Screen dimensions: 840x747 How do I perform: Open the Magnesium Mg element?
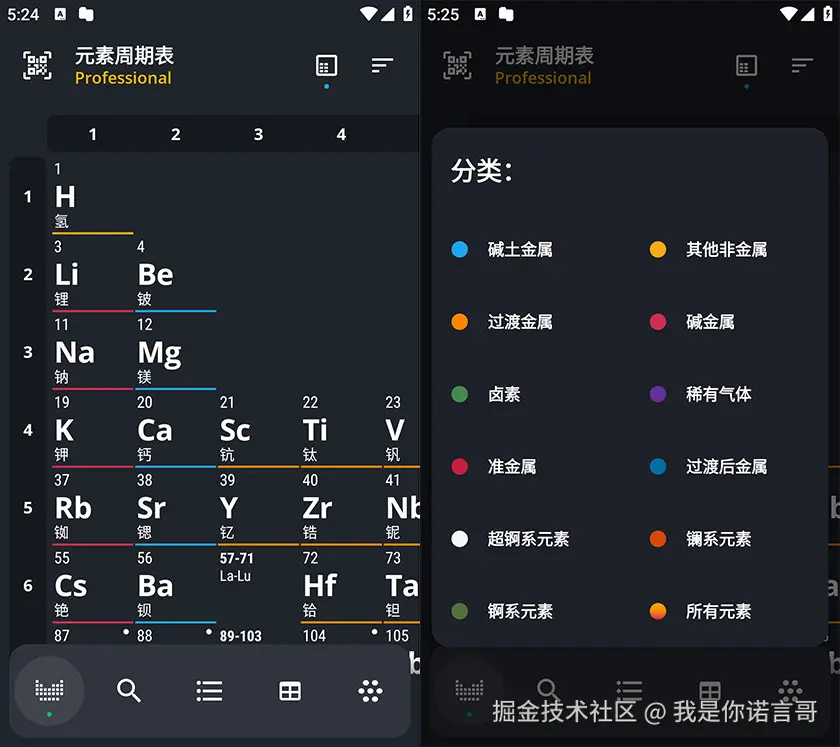tap(176, 353)
